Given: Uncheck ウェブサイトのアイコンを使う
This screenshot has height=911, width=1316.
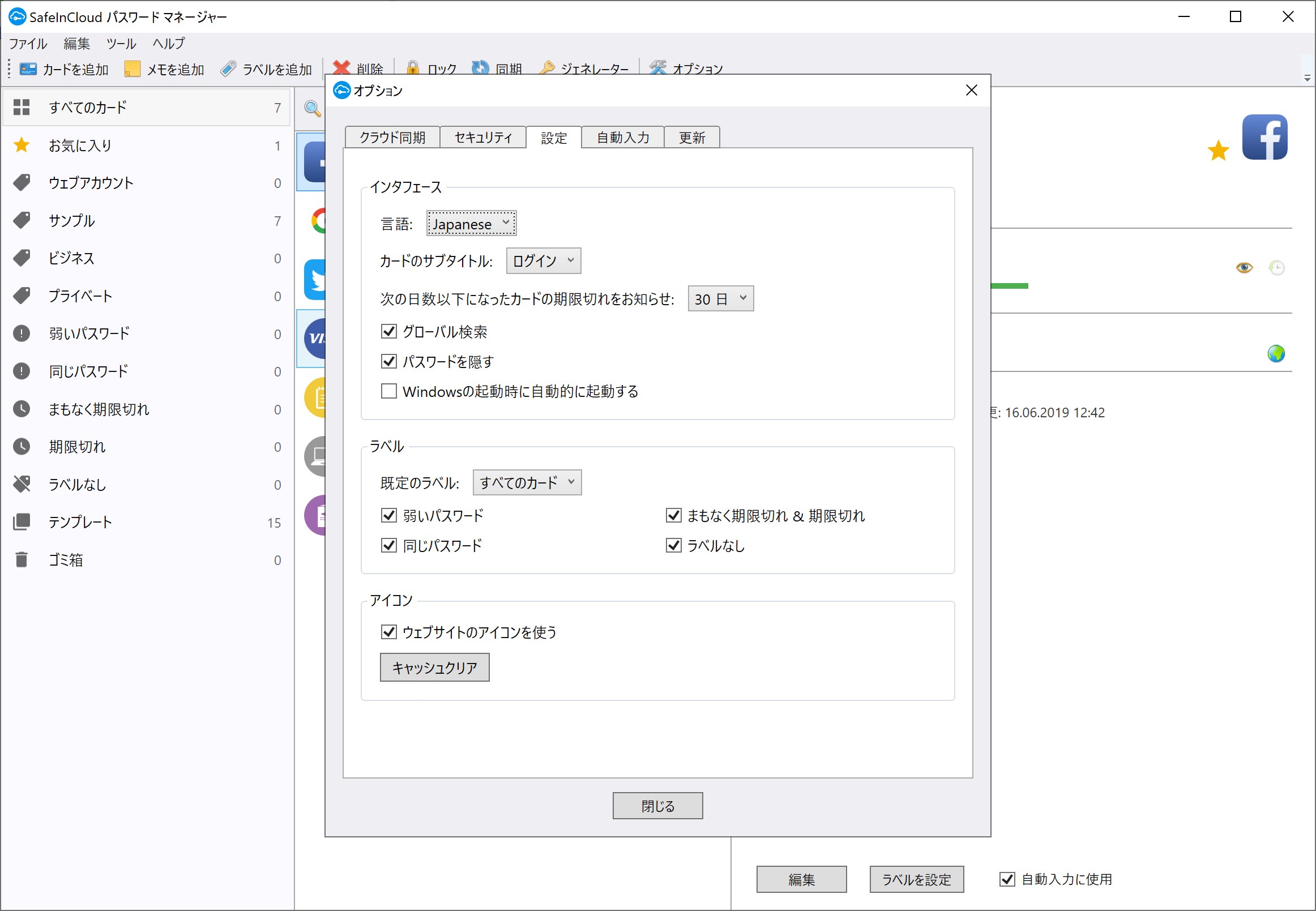Looking at the screenshot, I should coord(389,632).
